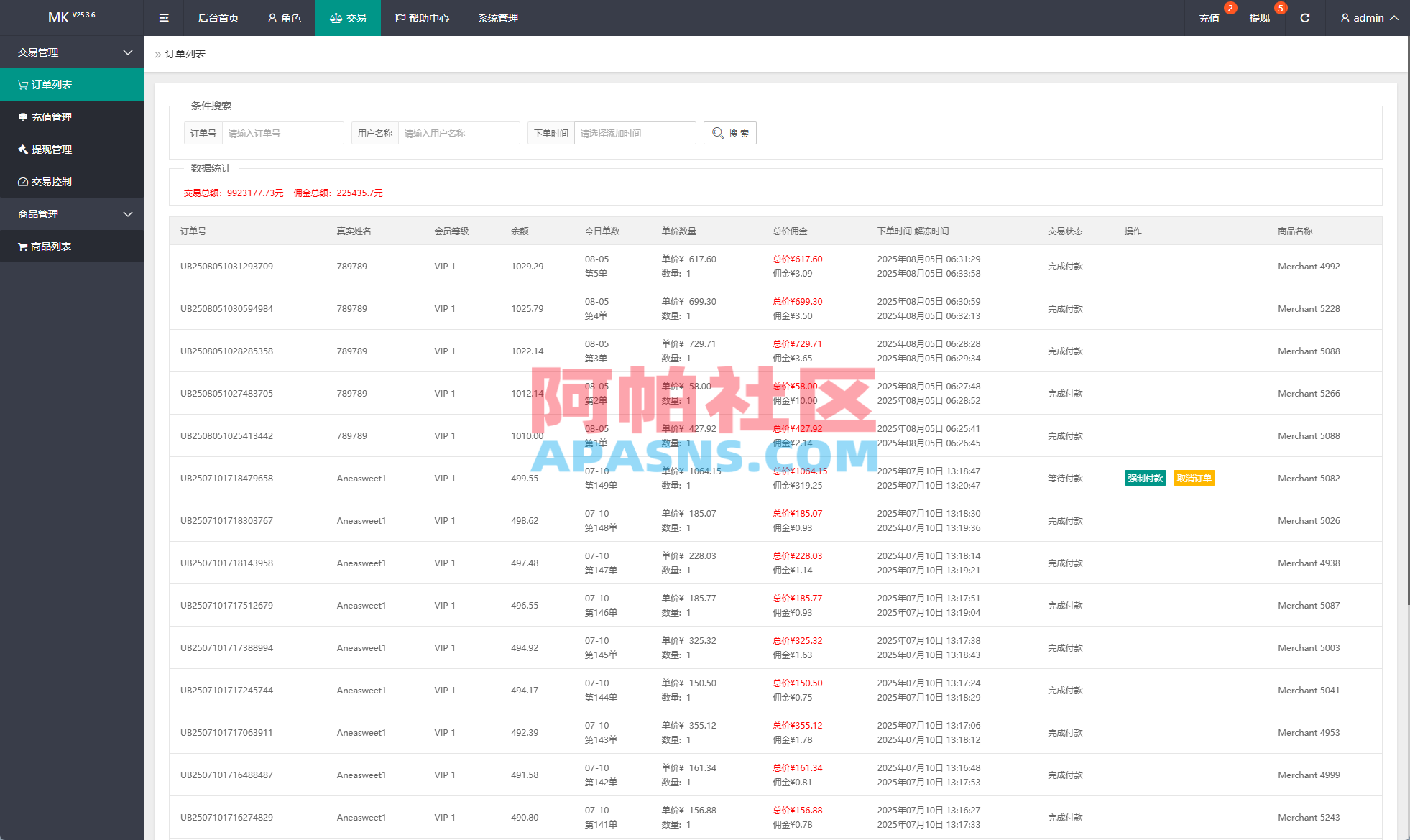Collapse the 交易管理 menu group
This screenshot has height=840, width=1410.
[72, 52]
